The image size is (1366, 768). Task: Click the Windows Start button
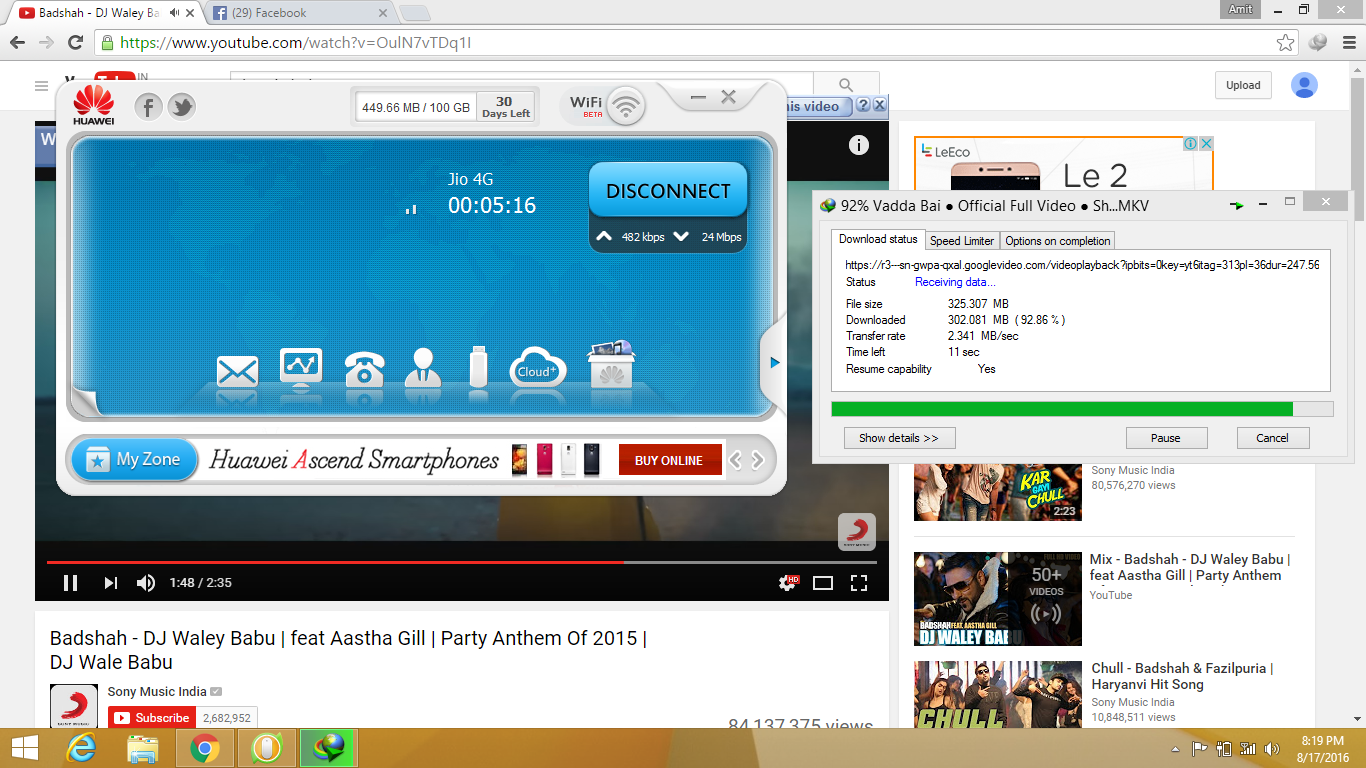click(x=24, y=748)
